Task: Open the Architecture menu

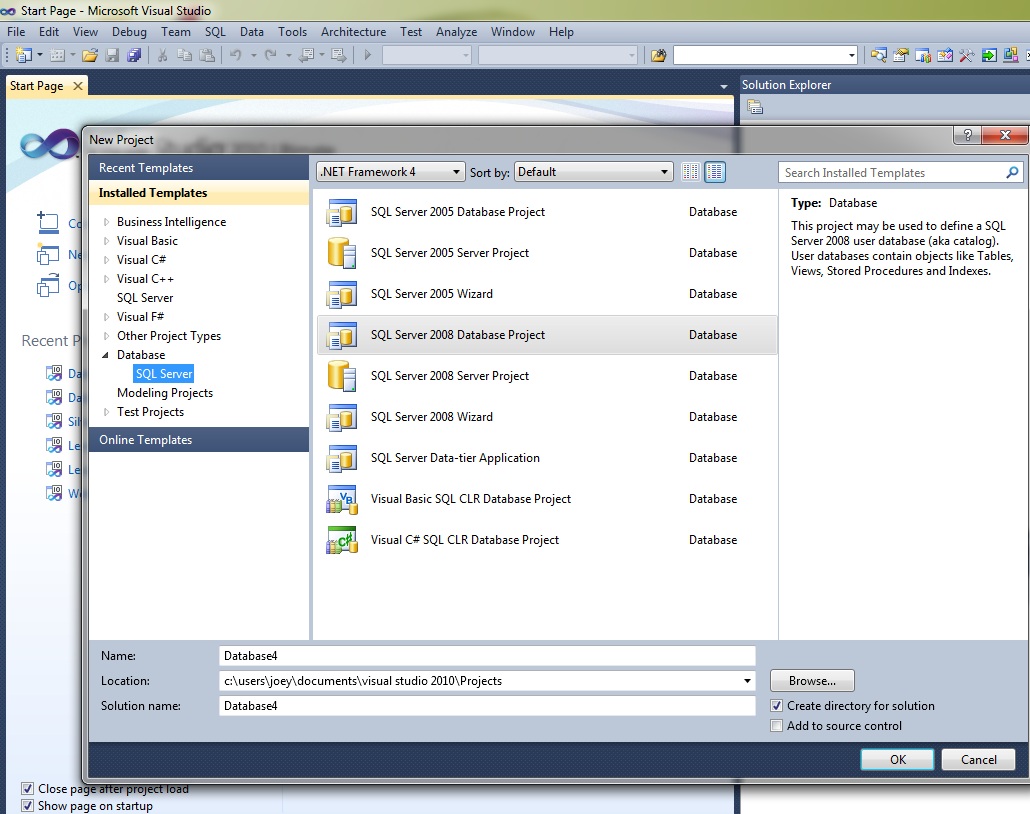Action: coord(353,32)
